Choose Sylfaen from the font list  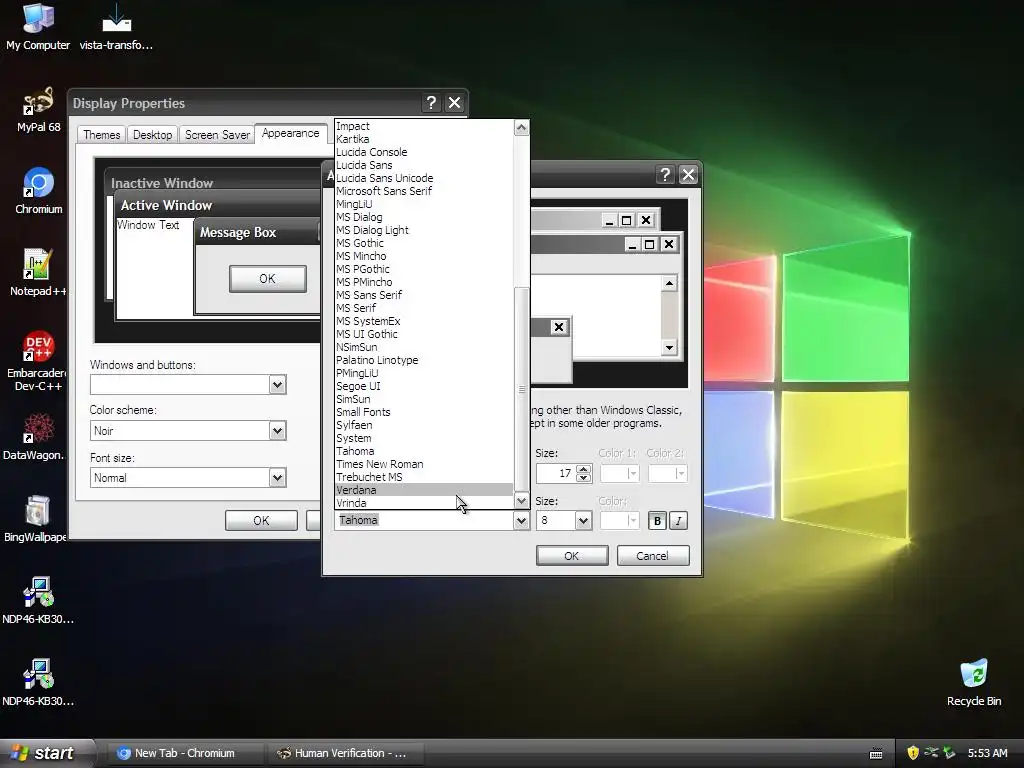pos(423,425)
